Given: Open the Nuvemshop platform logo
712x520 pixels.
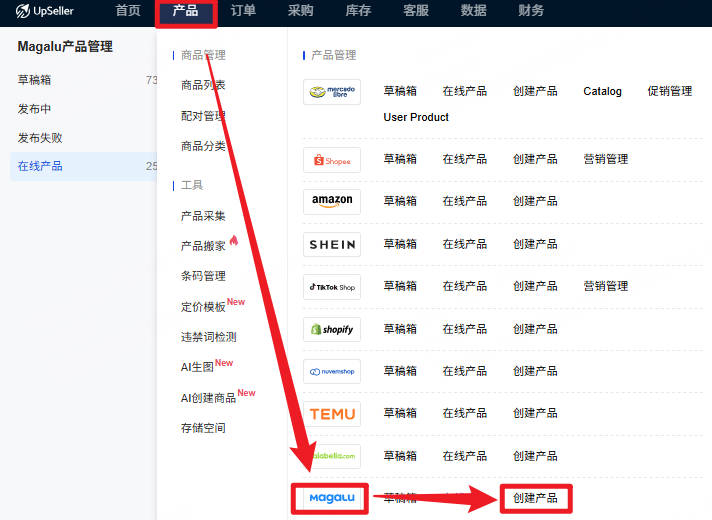Looking at the screenshot, I should click(x=332, y=371).
